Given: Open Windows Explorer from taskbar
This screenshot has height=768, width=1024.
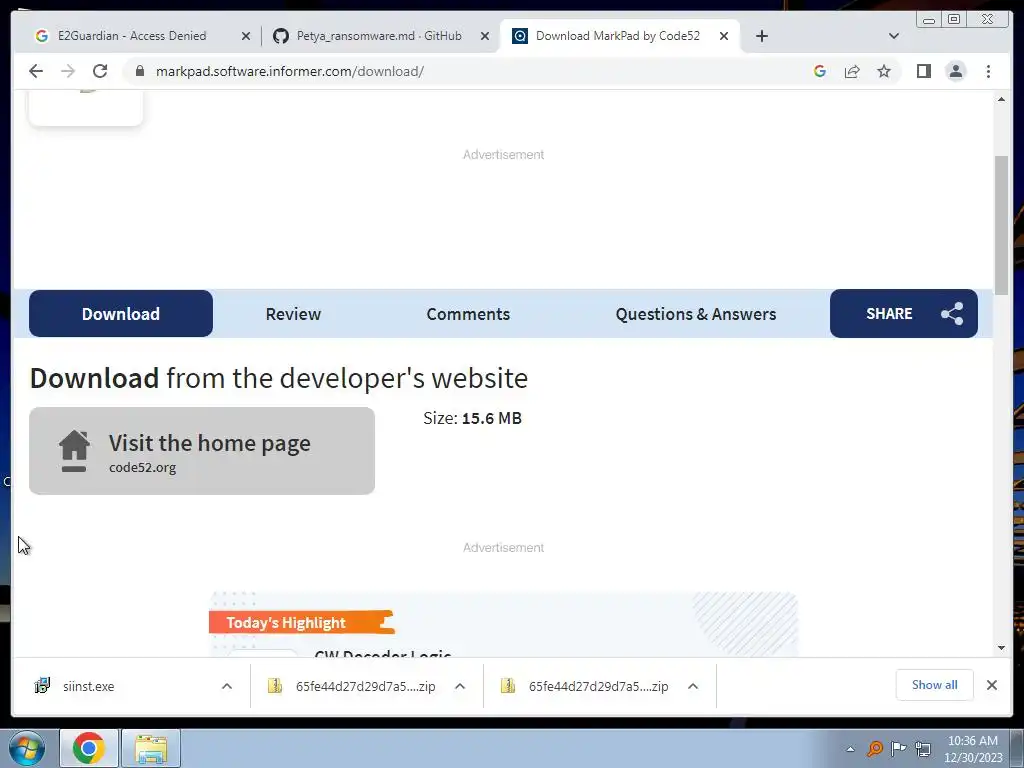Looking at the screenshot, I should pos(151,748).
